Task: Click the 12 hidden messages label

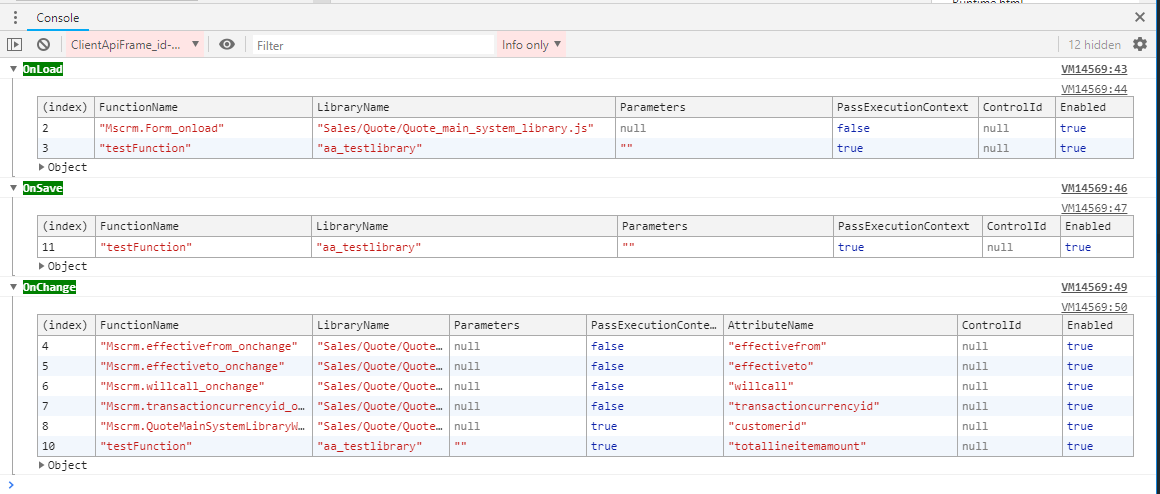Action: coord(1094,44)
